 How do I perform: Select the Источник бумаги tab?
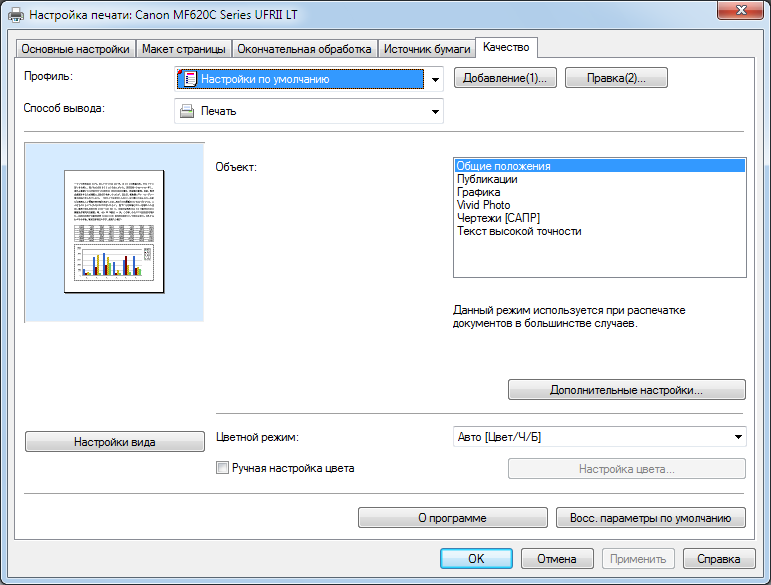point(427,49)
